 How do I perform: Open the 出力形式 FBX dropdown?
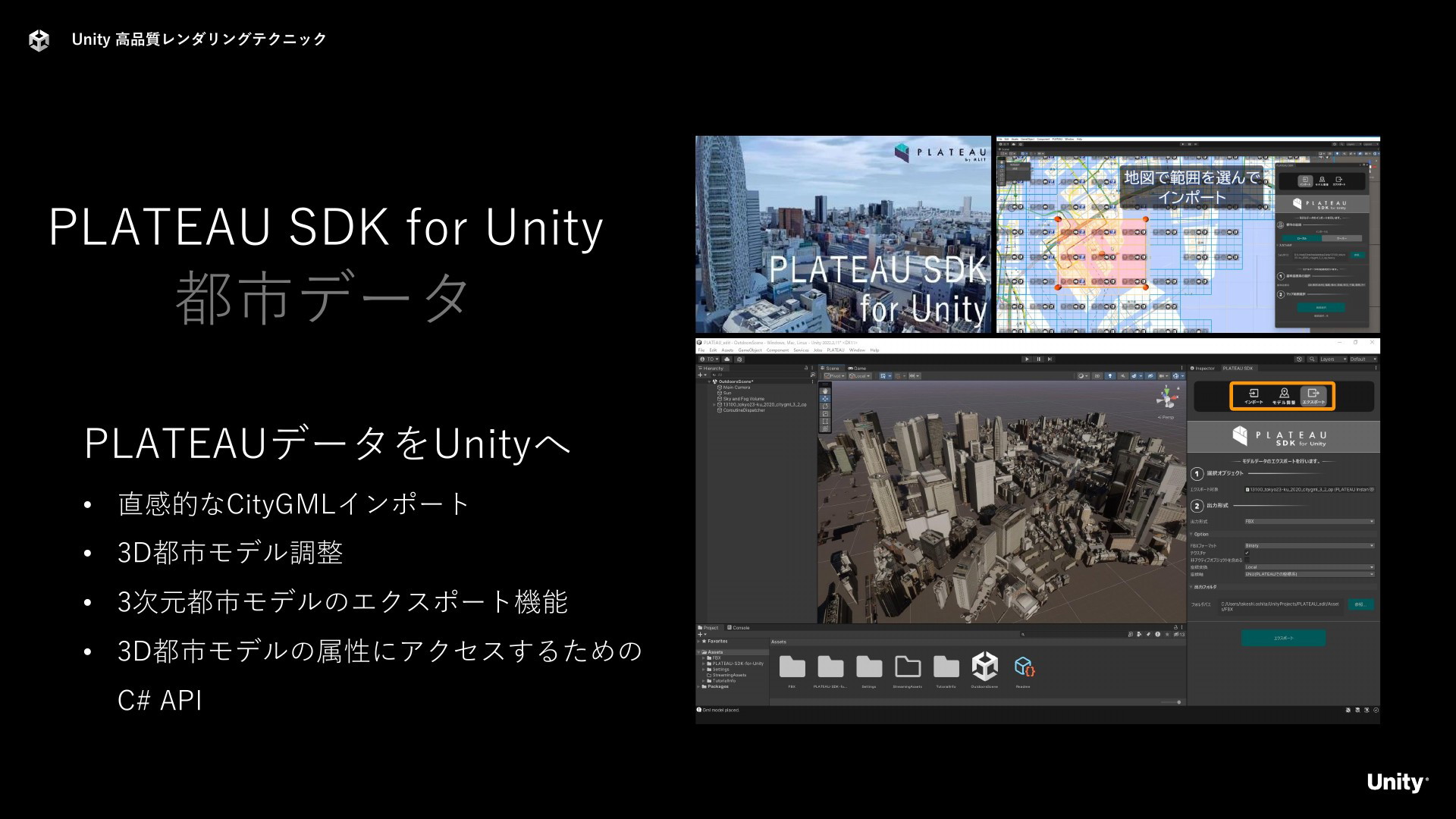coord(1310,522)
